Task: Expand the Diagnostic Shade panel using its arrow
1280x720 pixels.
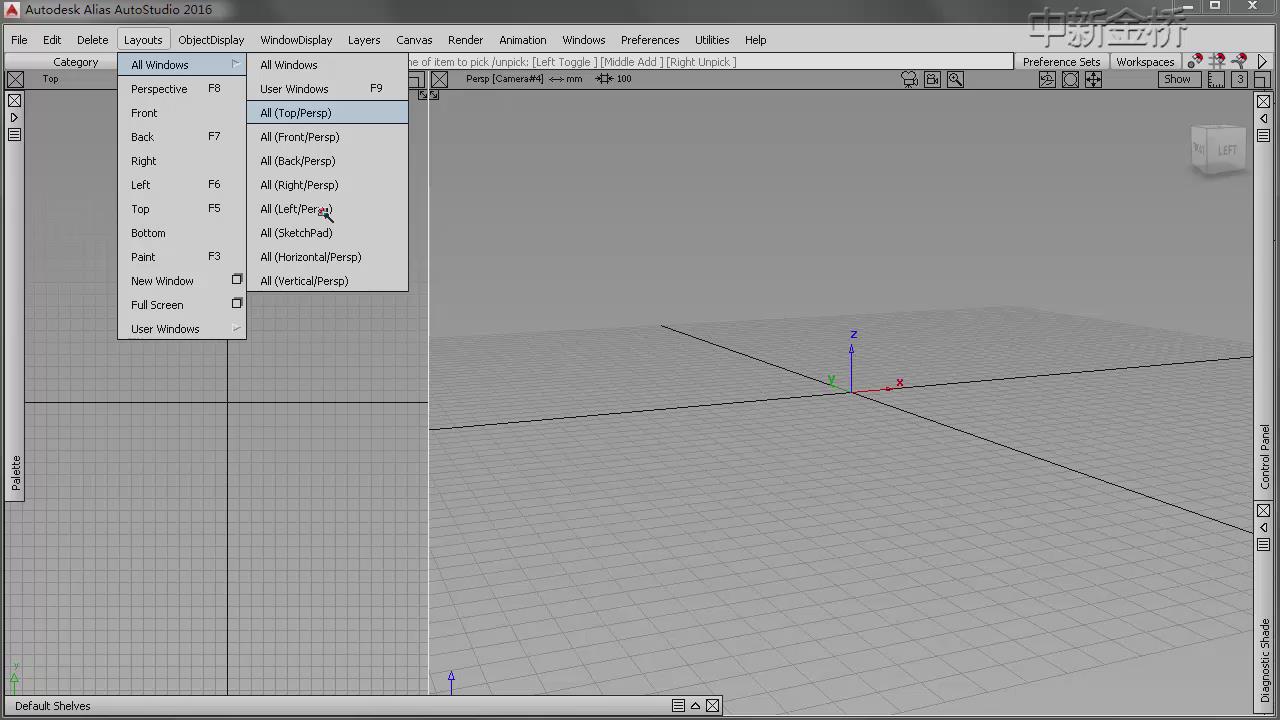Action: click(1264, 528)
